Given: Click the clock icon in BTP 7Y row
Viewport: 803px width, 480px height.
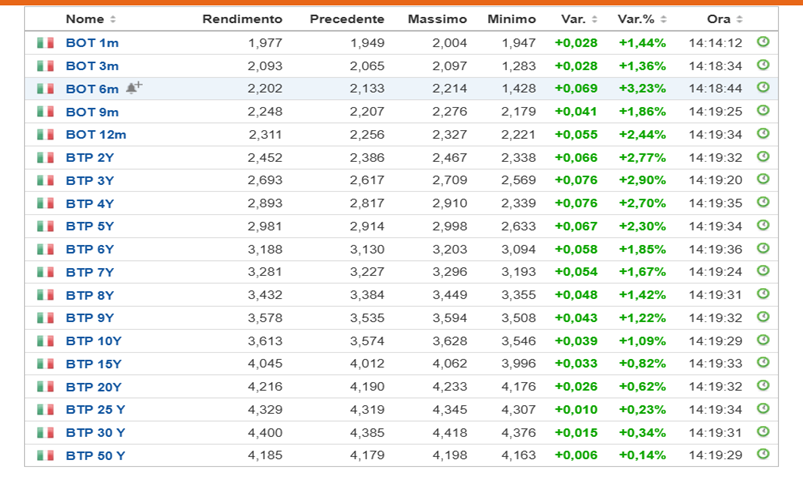Looking at the screenshot, I should (763, 271).
